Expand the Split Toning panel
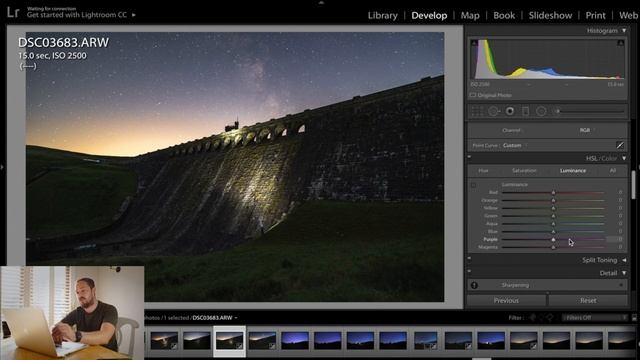 point(624,260)
